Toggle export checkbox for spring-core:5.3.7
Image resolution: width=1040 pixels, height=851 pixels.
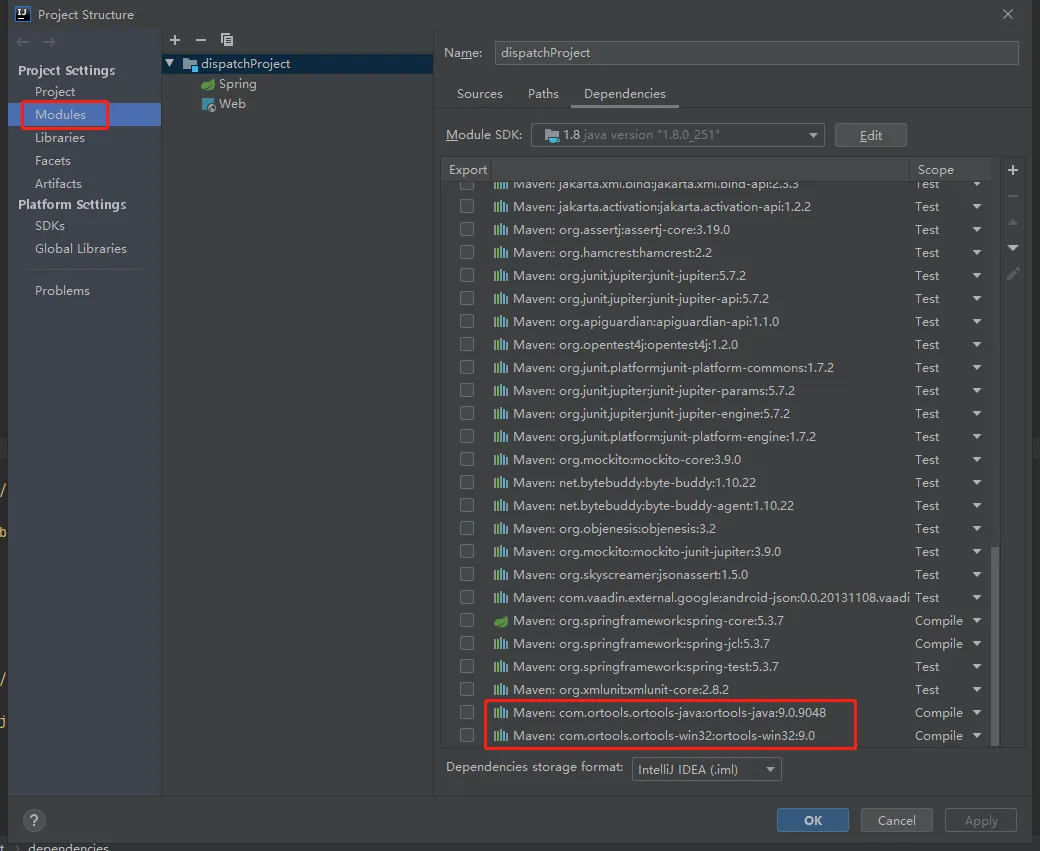467,620
